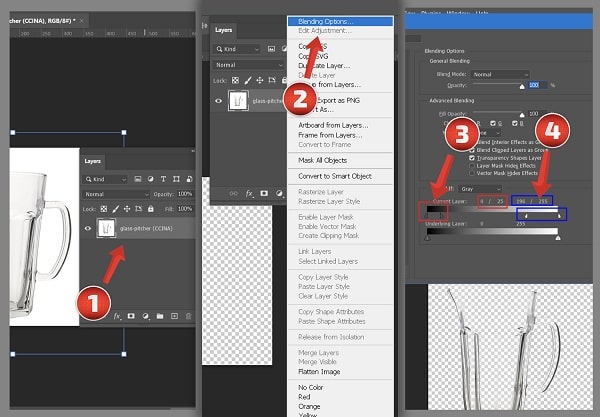
Task: Filter for smart objects in left Layers panel
Action: click(189, 179)
